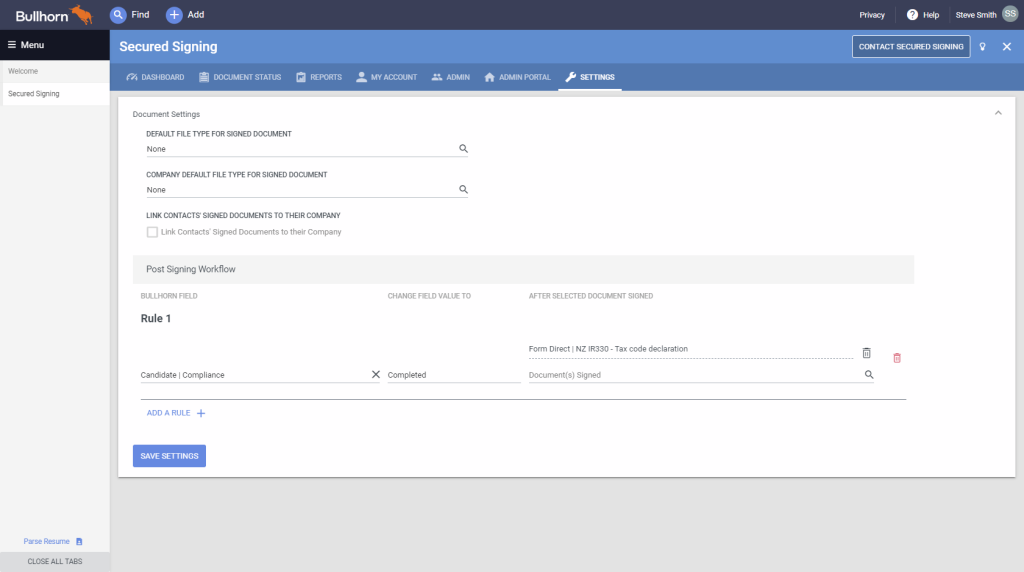1024x572 pixels.
Task: Click the Parse Resume document icon
Action: coord(79,541)
